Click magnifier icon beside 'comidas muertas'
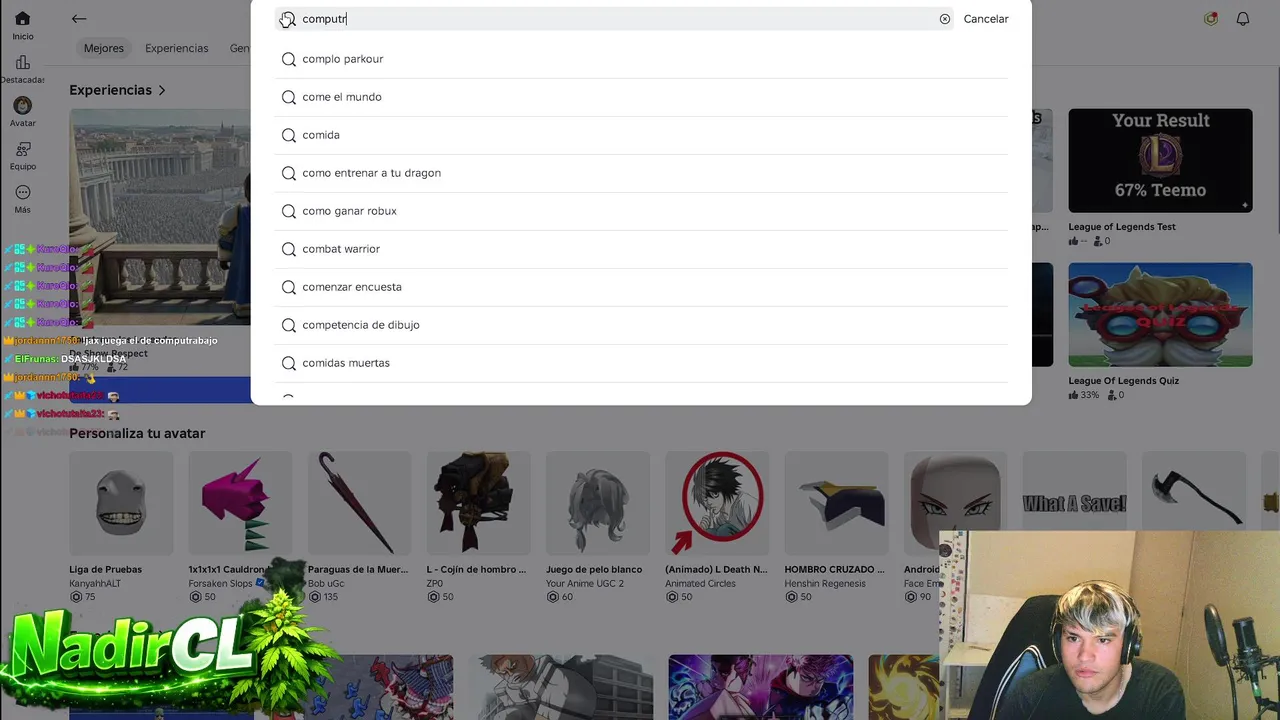The image size is (1280, 720). pyautogui.click(x=289, y=363)
